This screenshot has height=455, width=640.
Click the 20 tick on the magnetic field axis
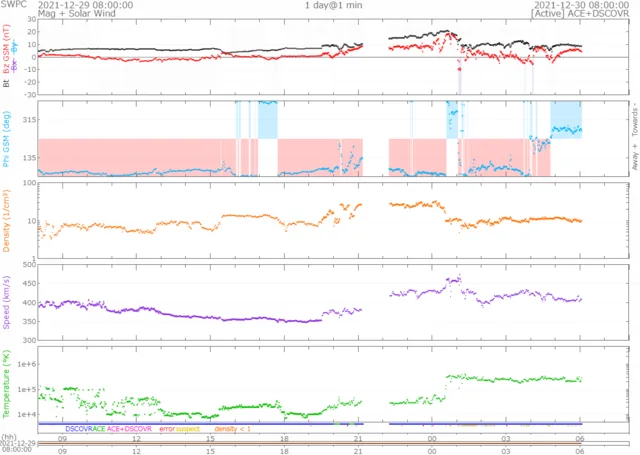[x=31, y=32]
